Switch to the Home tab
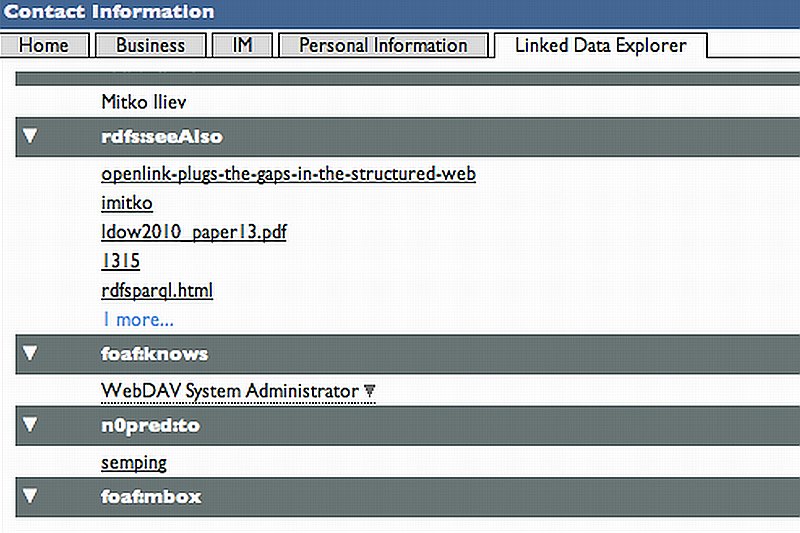Image resolution: width=800 pixels, height=533 pixels. click(44, 45)
